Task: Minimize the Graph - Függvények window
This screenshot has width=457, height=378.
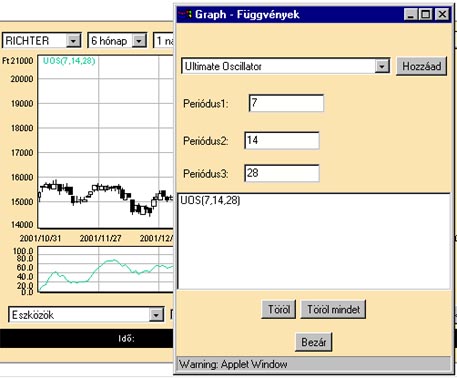Action: coord(411,14)
